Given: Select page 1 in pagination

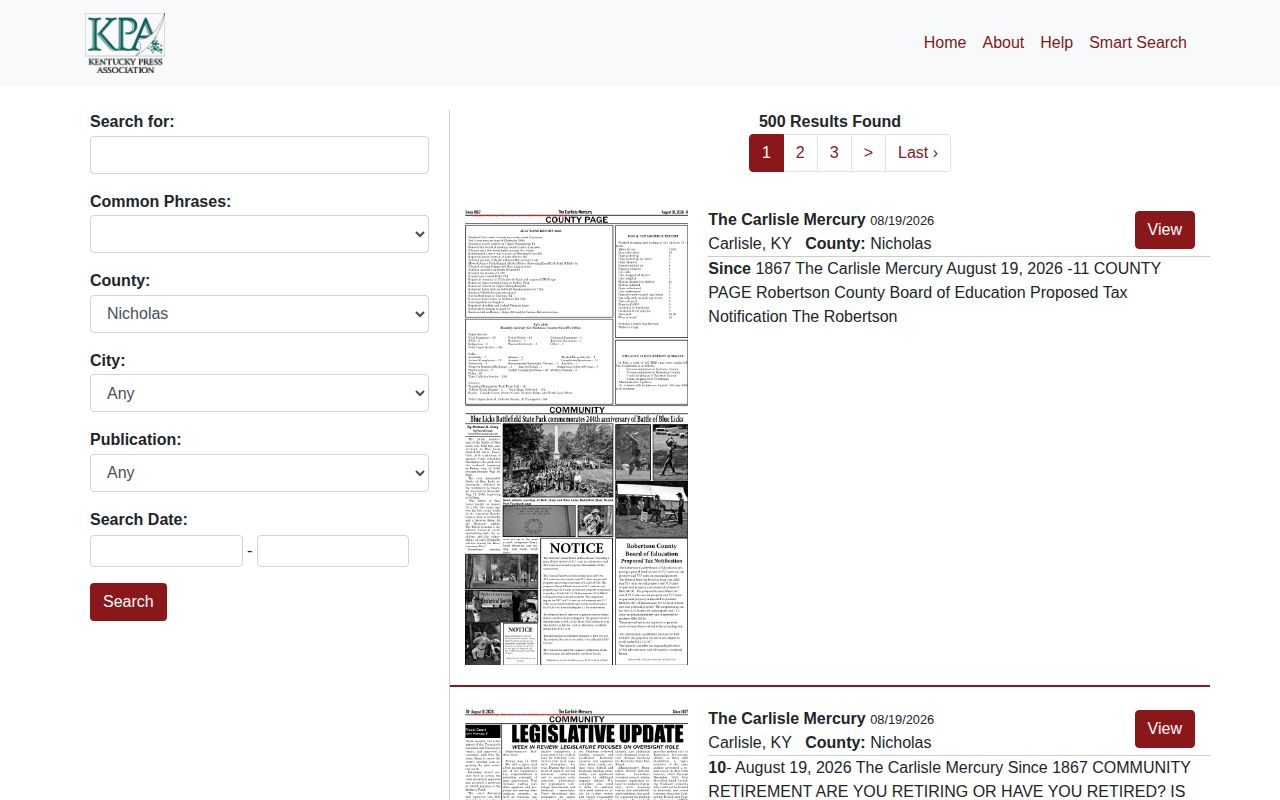Looking at the screenshot, I should point(766,153).
